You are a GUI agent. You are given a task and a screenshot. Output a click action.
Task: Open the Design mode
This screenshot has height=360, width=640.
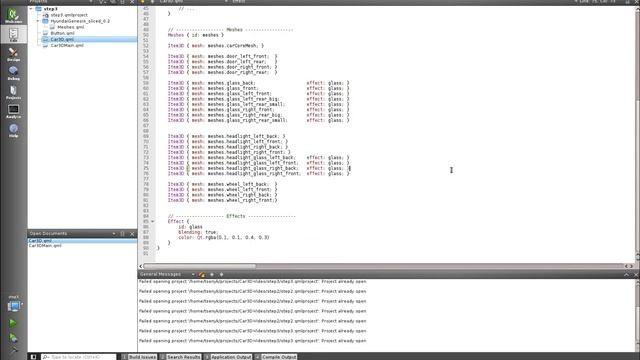[13, 54]
